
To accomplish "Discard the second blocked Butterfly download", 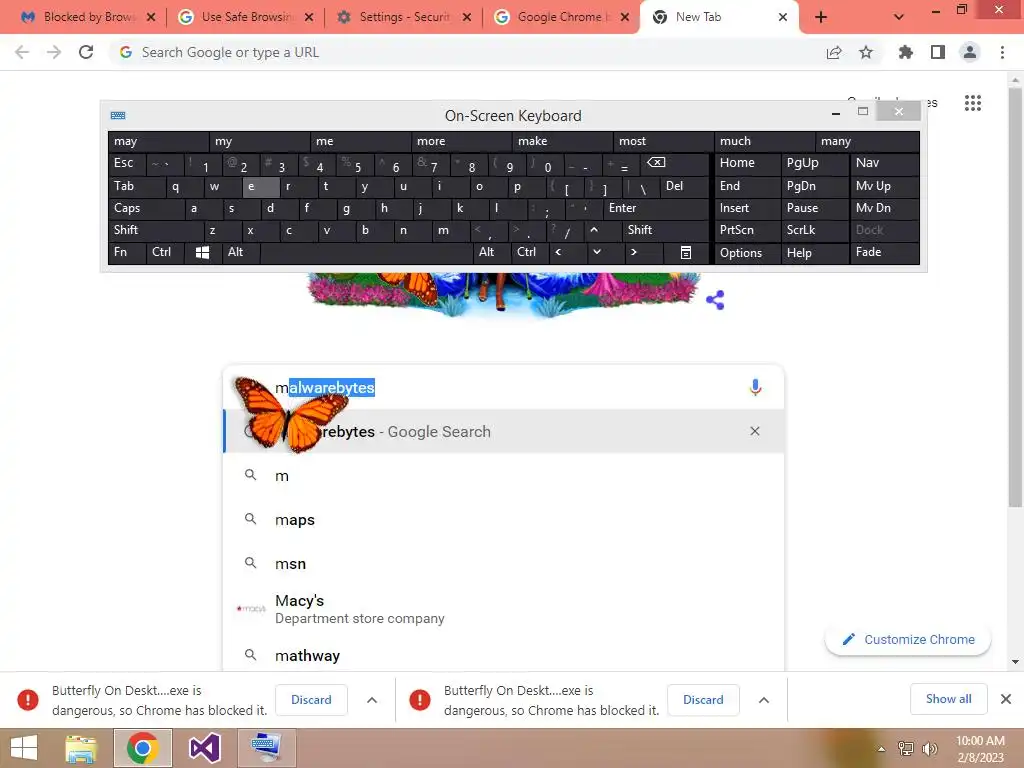I will tap(703, 700).
